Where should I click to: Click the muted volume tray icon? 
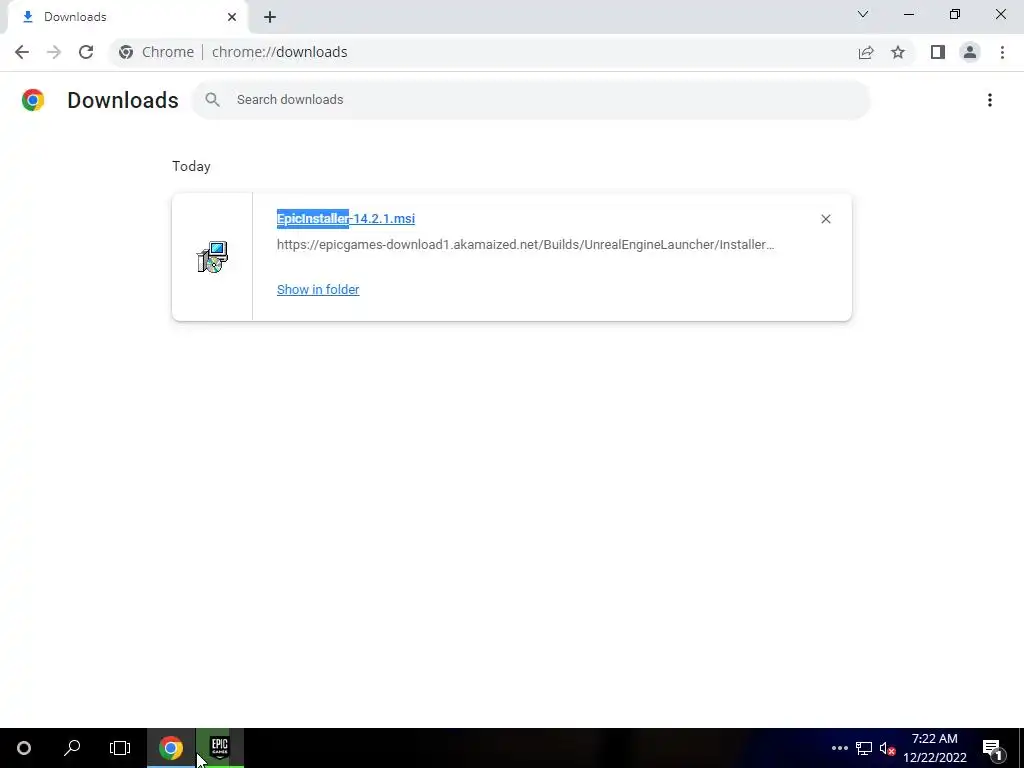(887, 748)
